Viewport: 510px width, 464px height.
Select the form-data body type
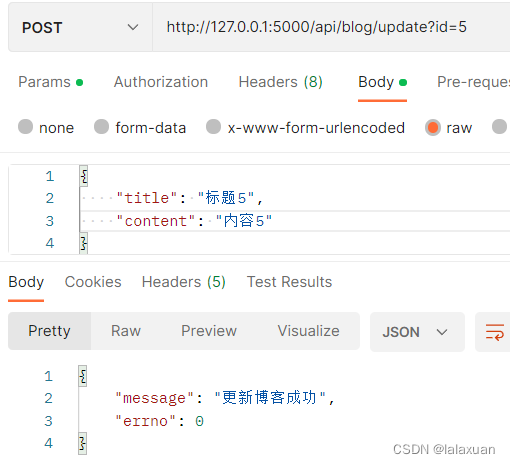(x=140, y=127)
